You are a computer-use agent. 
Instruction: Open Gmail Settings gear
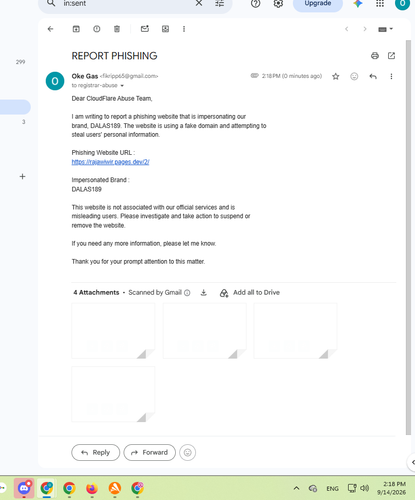pyautogui.click(x=278, y=3)
